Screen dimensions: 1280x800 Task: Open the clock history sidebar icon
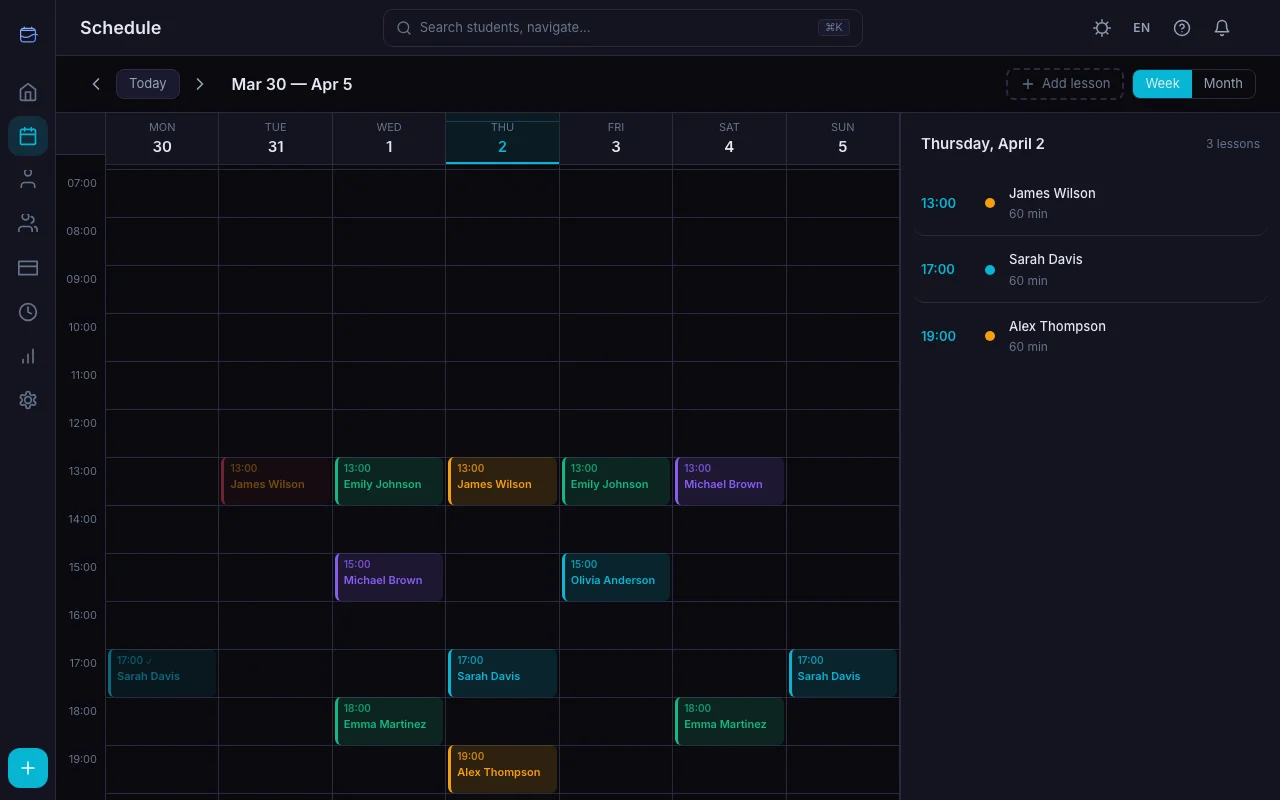point(28,312)
